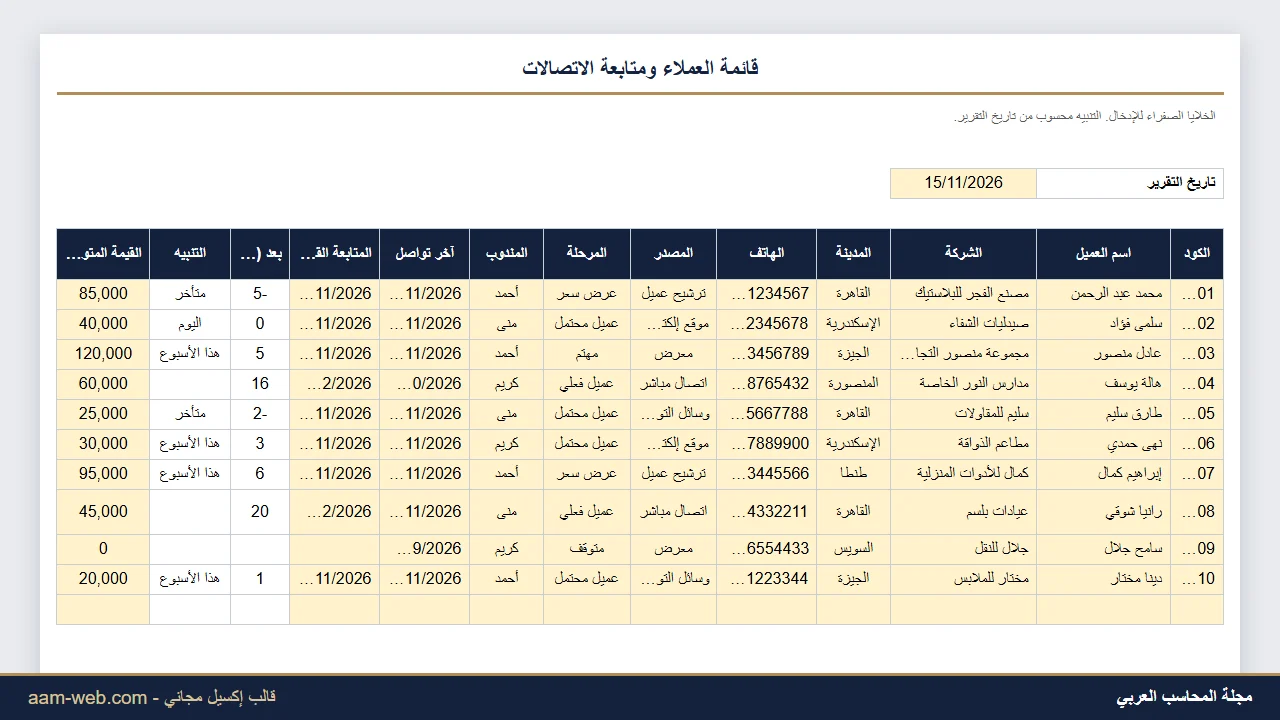Click the customer name 'إبراهيم كمال'
Screen dimensions: 1280x720
(x=1130, y=474)
